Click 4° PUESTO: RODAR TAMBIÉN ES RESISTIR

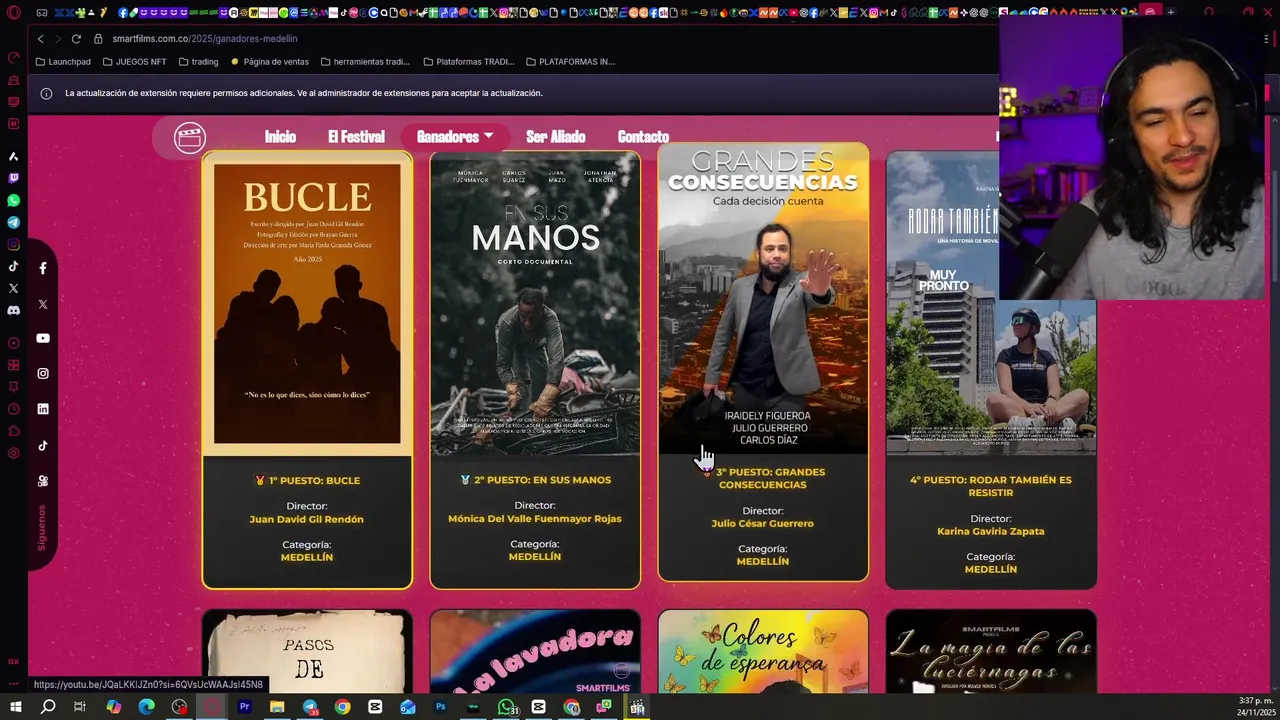coord(991,486)
